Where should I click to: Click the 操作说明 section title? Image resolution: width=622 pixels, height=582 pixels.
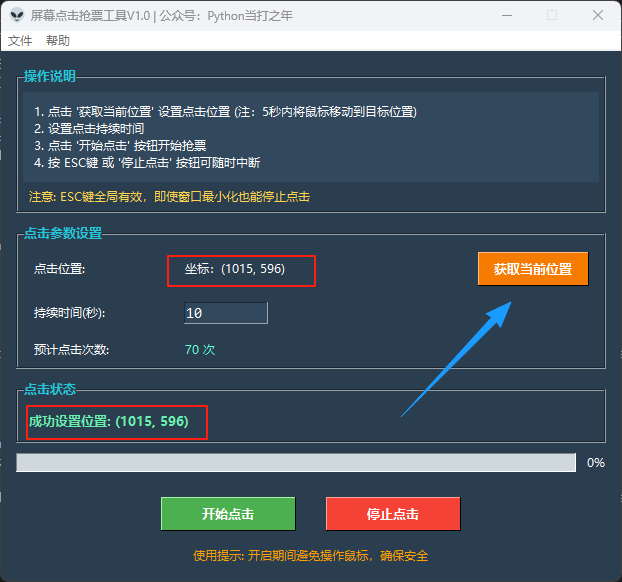coord(50,76)
